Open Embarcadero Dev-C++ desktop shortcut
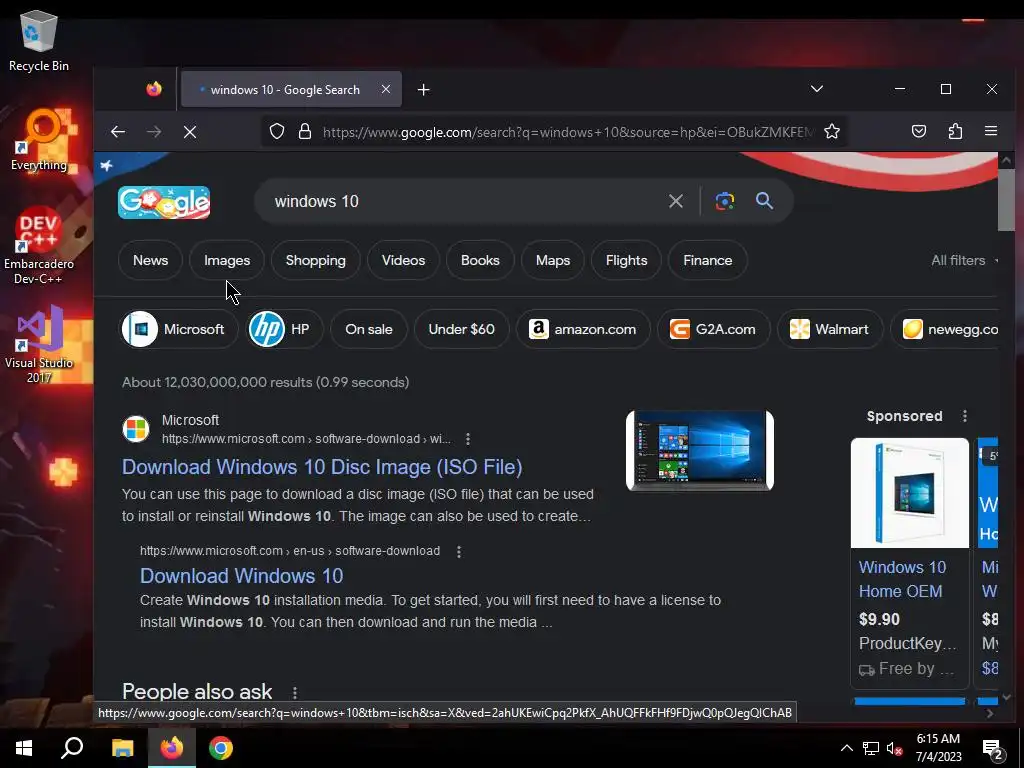The image size is (1024, 768). pos(39,246)
